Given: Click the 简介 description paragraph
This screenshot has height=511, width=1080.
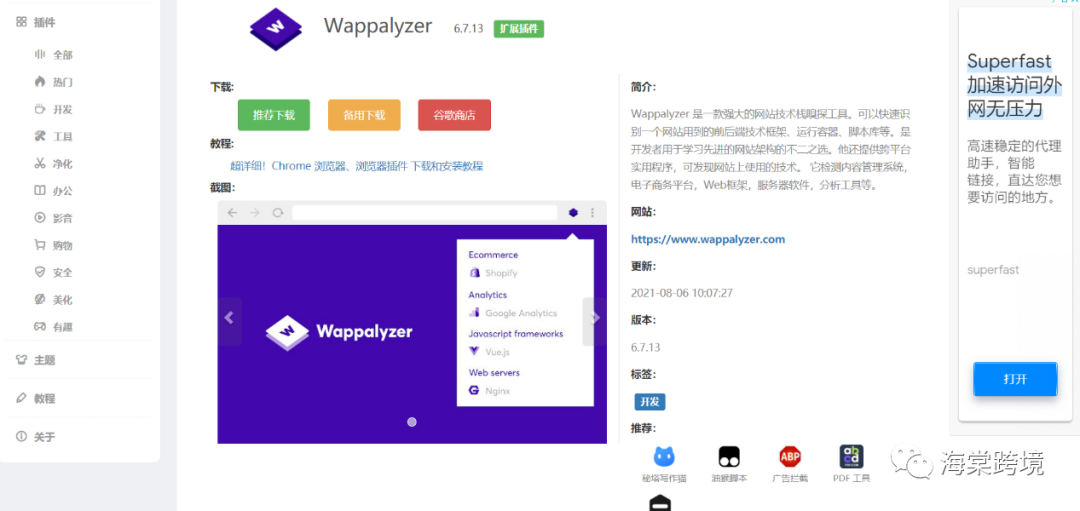Looking at the screenshot, I should (771, 149).
